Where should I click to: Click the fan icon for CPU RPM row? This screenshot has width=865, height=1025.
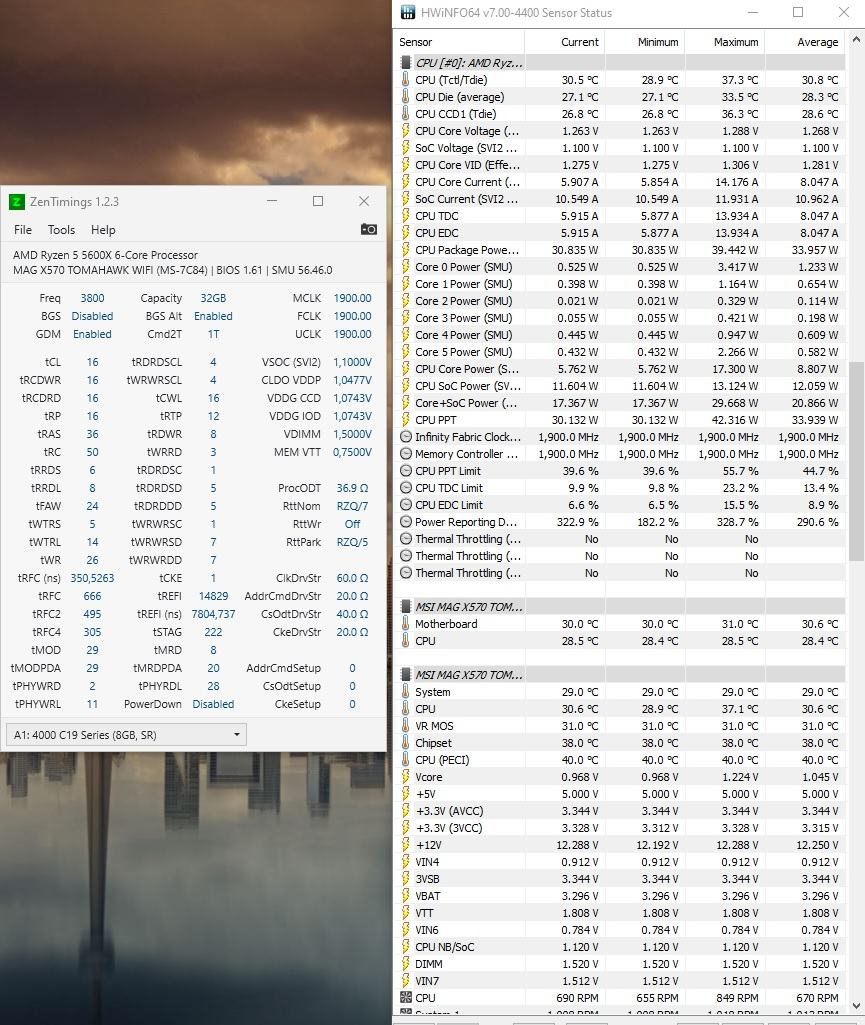(405, 998)
